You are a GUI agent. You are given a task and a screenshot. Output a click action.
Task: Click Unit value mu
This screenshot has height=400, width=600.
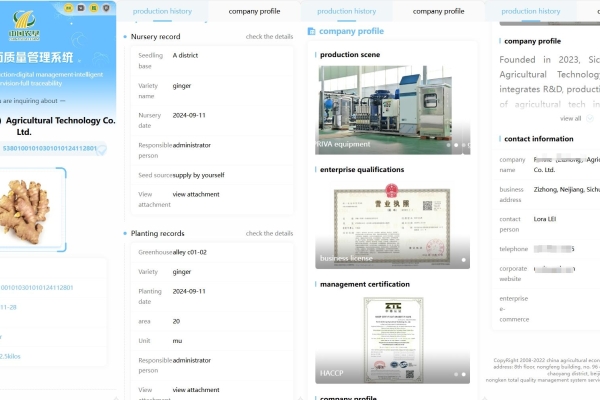pos(177,341)
